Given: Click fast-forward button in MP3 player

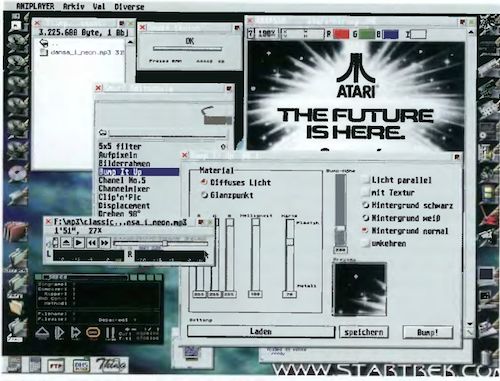Looking at the screenshot, I should tap(104, 243).
